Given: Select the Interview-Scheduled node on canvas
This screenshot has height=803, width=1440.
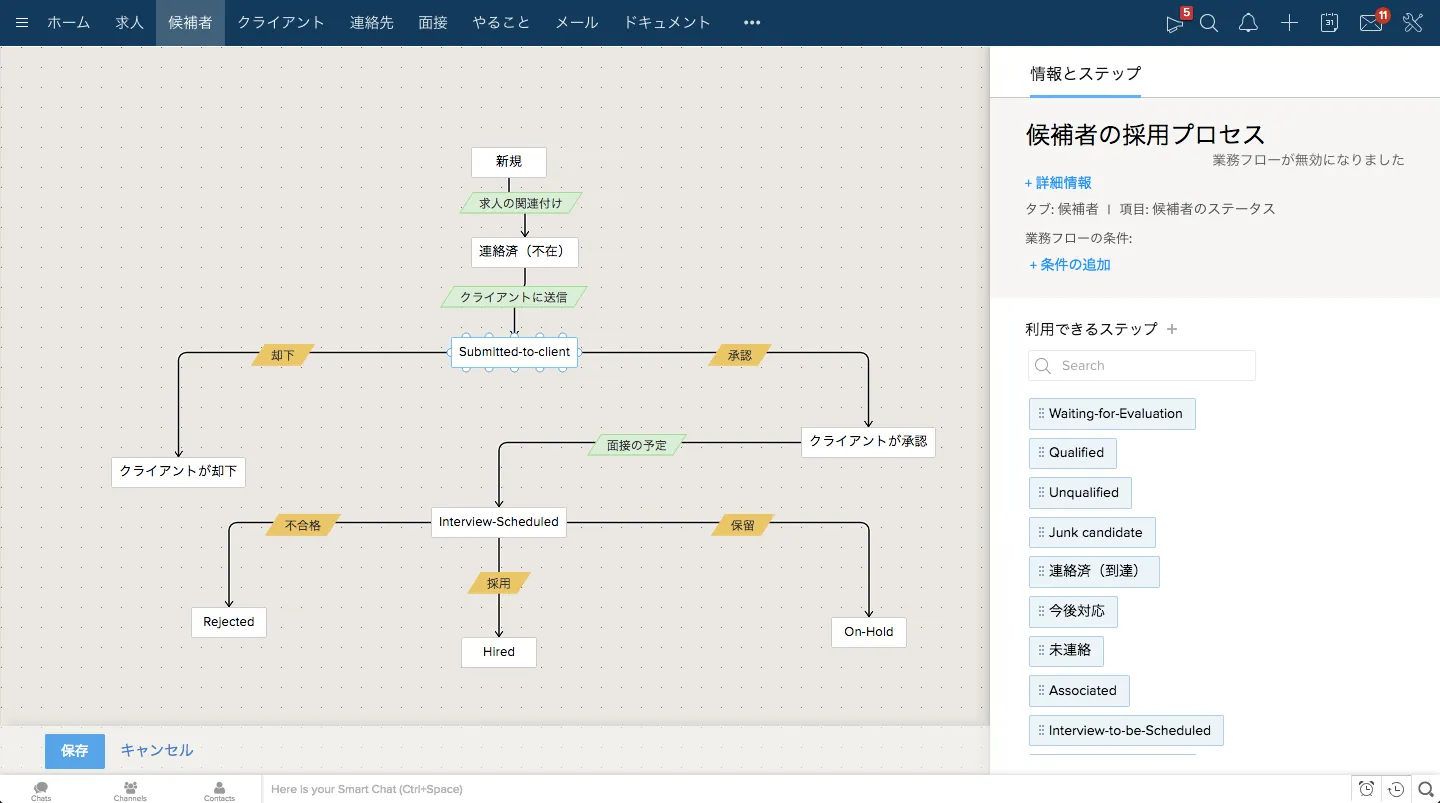Looking at the screenshot, I should [x=498, y=522].
